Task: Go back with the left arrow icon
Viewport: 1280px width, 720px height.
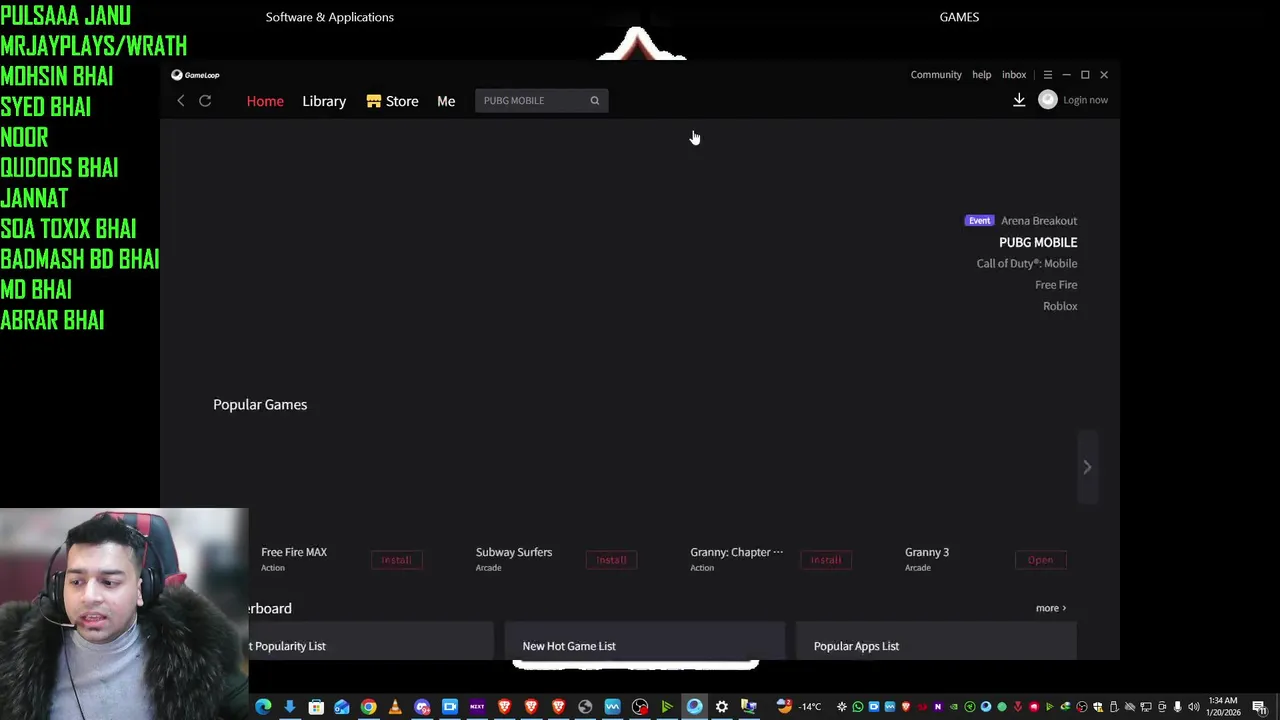Action: (x=181, y=100)
